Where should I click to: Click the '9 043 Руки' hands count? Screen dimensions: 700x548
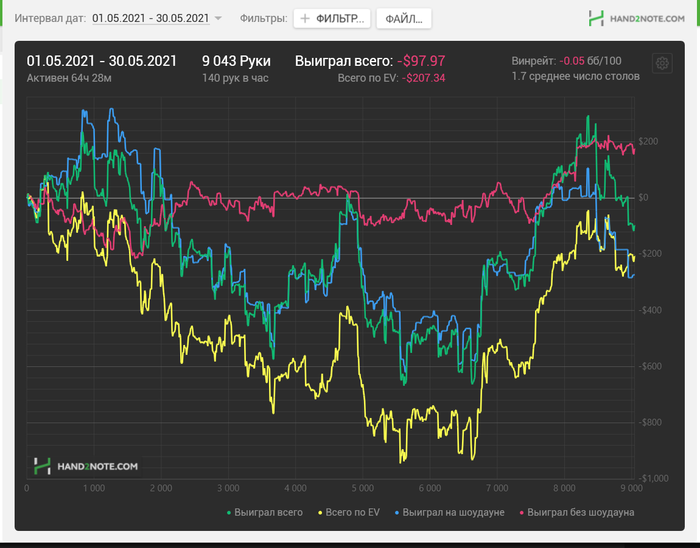(236, 61)
